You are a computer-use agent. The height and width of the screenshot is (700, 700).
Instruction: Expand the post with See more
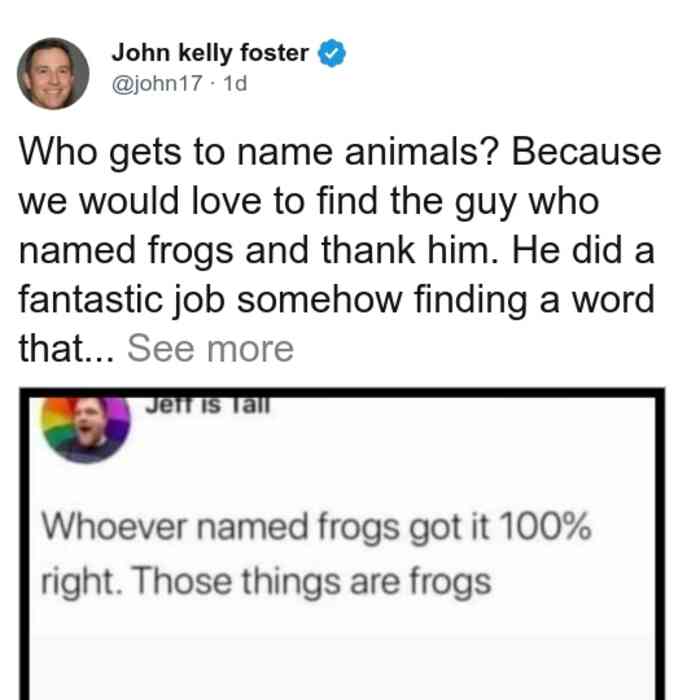(x=211, y=348)
